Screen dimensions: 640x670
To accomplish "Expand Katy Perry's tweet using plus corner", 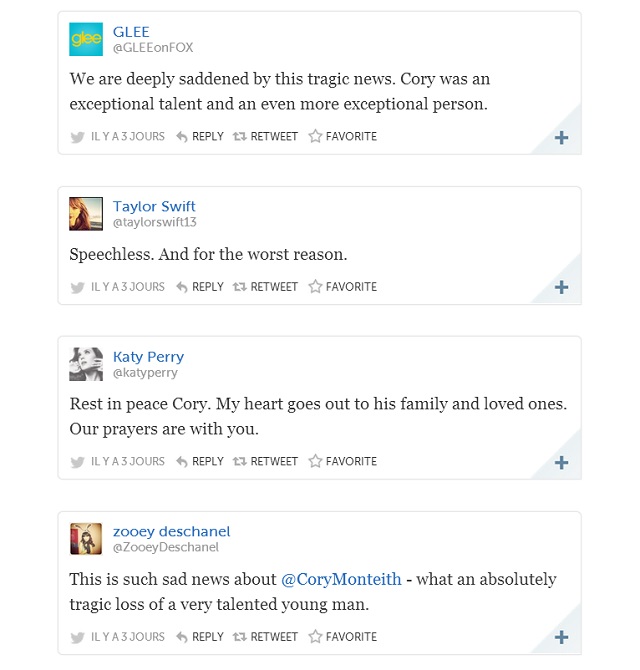I will point(561,463).
